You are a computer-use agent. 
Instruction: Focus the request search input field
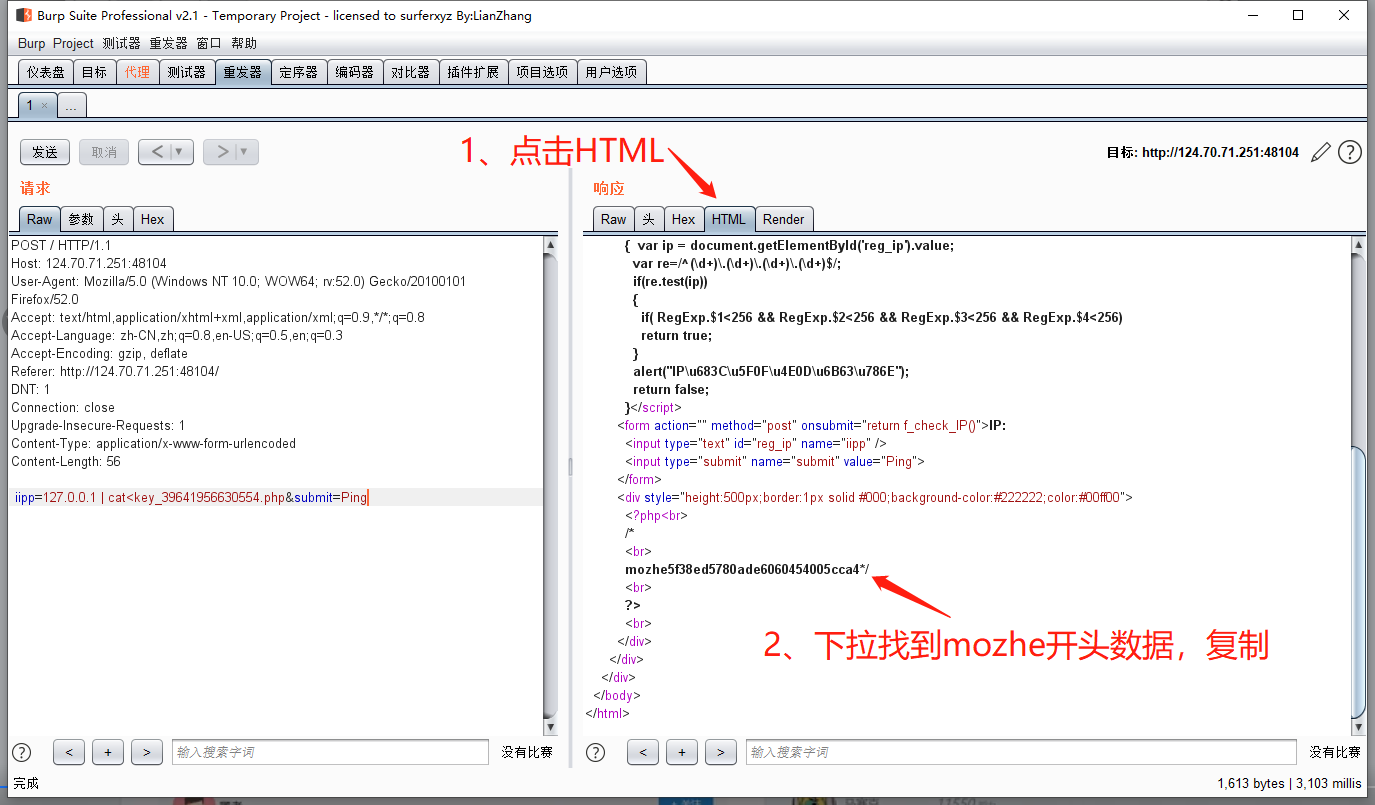(x=330, y=752)
